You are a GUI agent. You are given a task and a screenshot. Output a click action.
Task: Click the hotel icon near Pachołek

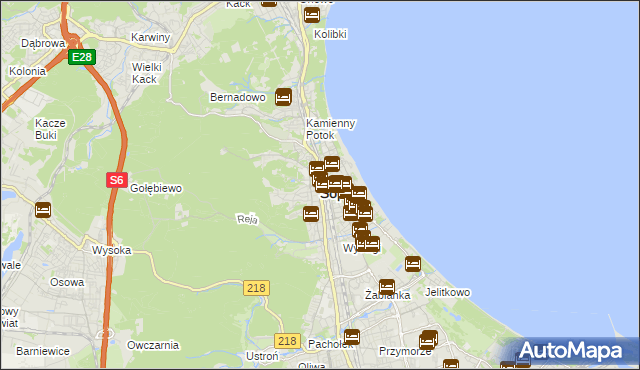(352, 337)
